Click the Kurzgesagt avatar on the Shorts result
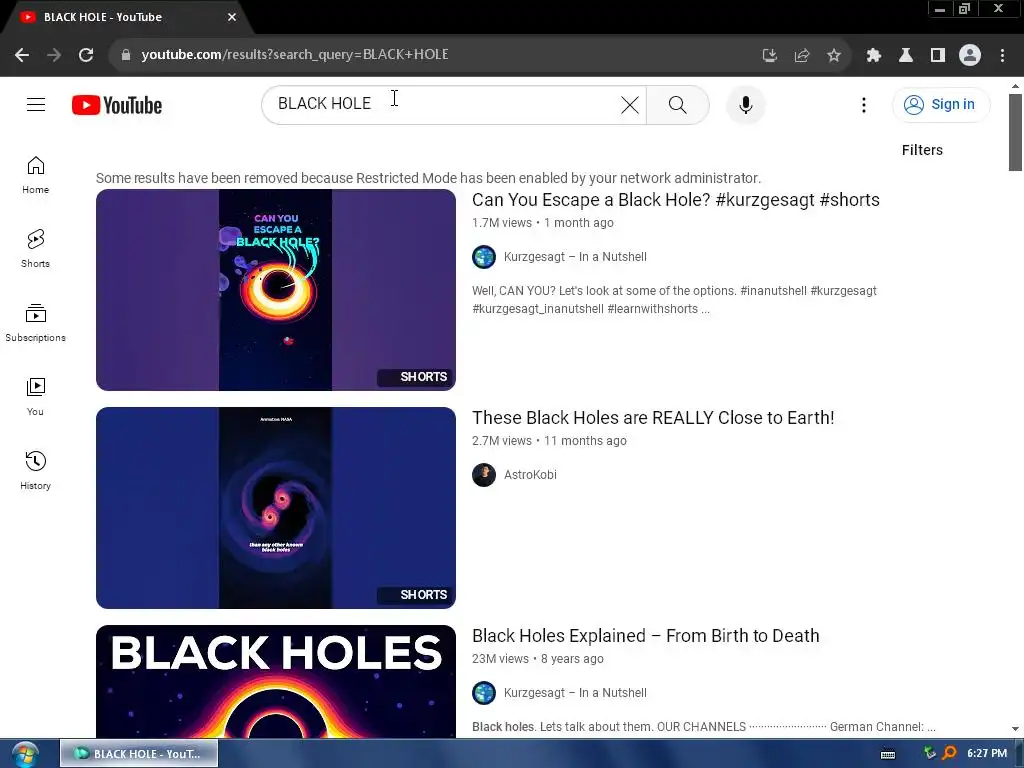Viewport: 1024px width, 768px height. click(484, 257)
